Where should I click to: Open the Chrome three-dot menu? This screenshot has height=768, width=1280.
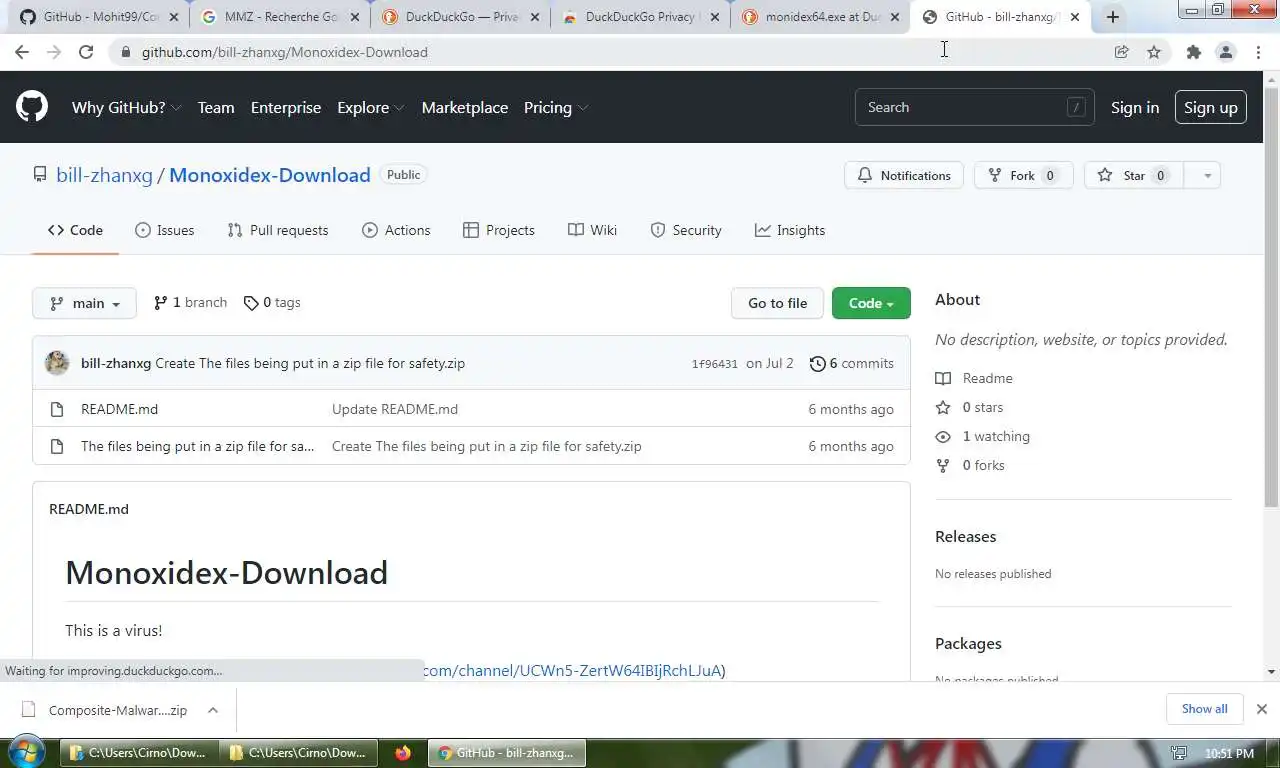click(1258, 52)
